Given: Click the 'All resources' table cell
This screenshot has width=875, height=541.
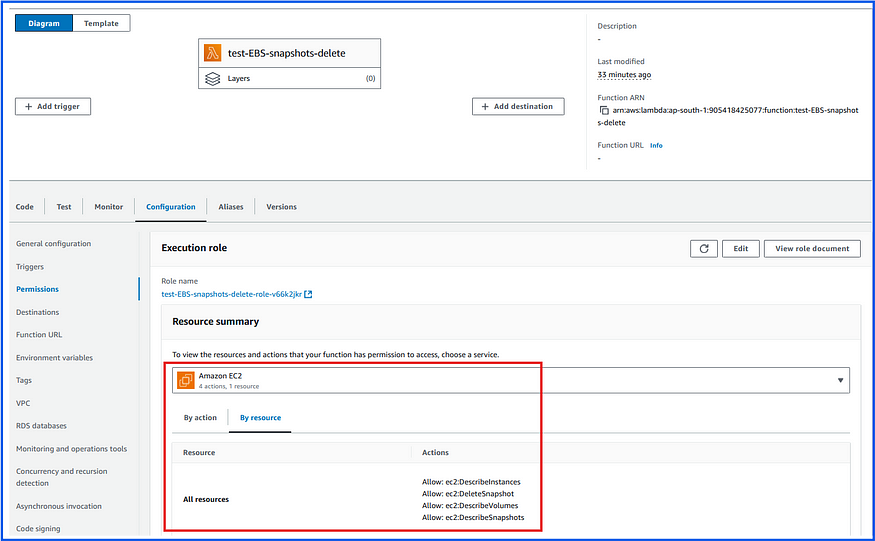Looking at the screenshot, I should pyautogui.click(x=206, y=500).
